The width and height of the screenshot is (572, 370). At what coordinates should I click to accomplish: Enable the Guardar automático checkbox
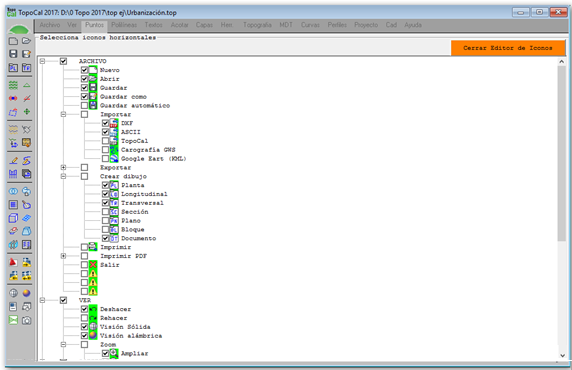[84, 105]
